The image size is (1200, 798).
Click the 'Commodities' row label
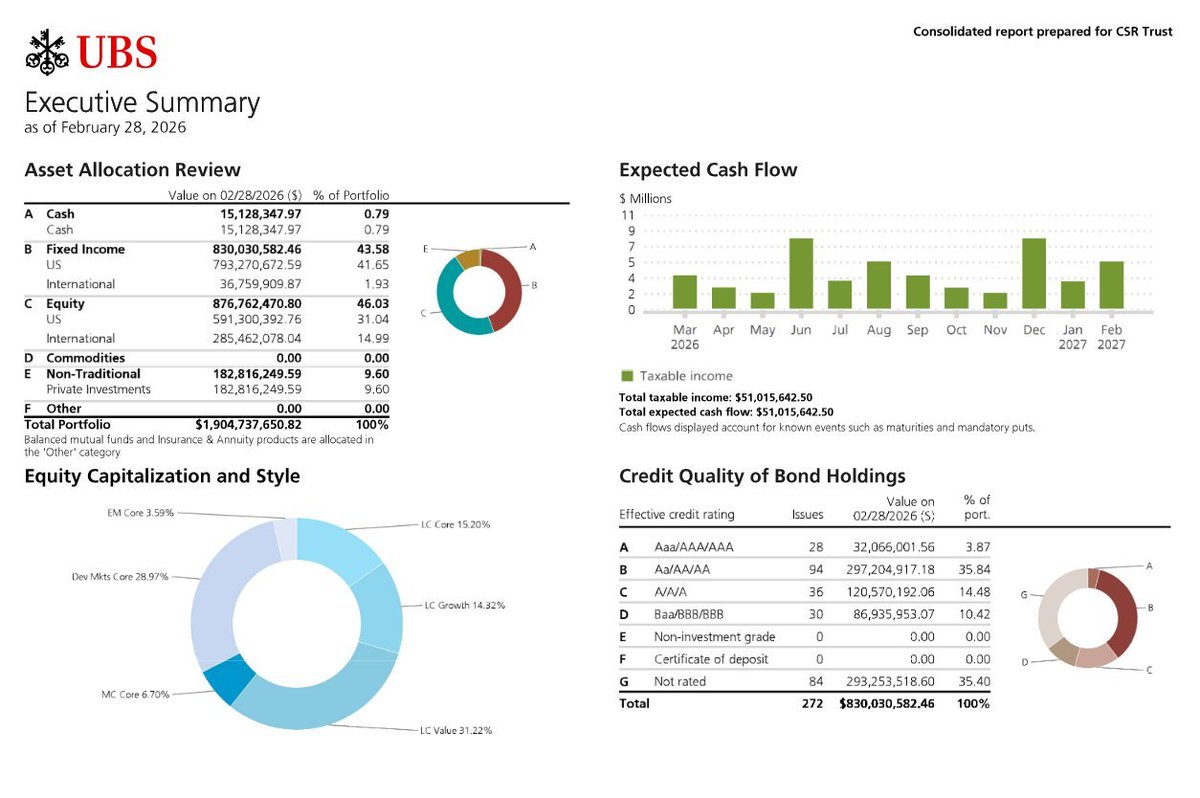[x=85, y=358]
